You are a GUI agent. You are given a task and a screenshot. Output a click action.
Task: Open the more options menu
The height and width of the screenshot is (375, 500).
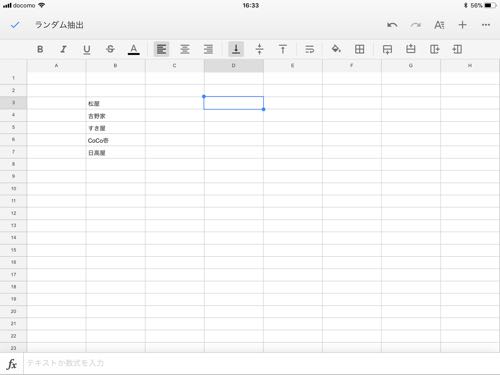click(486, 25)
